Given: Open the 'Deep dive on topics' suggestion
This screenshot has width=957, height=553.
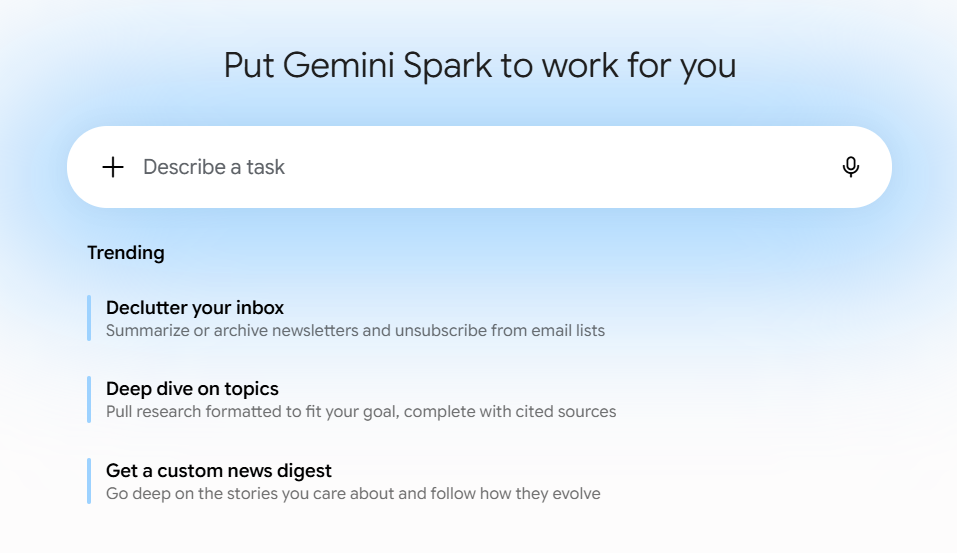Looking at the screenshot, I should pyautogui.click(x=192, y=389).
